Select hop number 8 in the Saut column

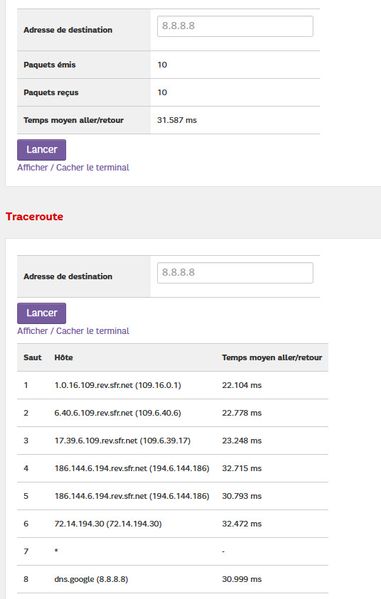tap(26, 579)
